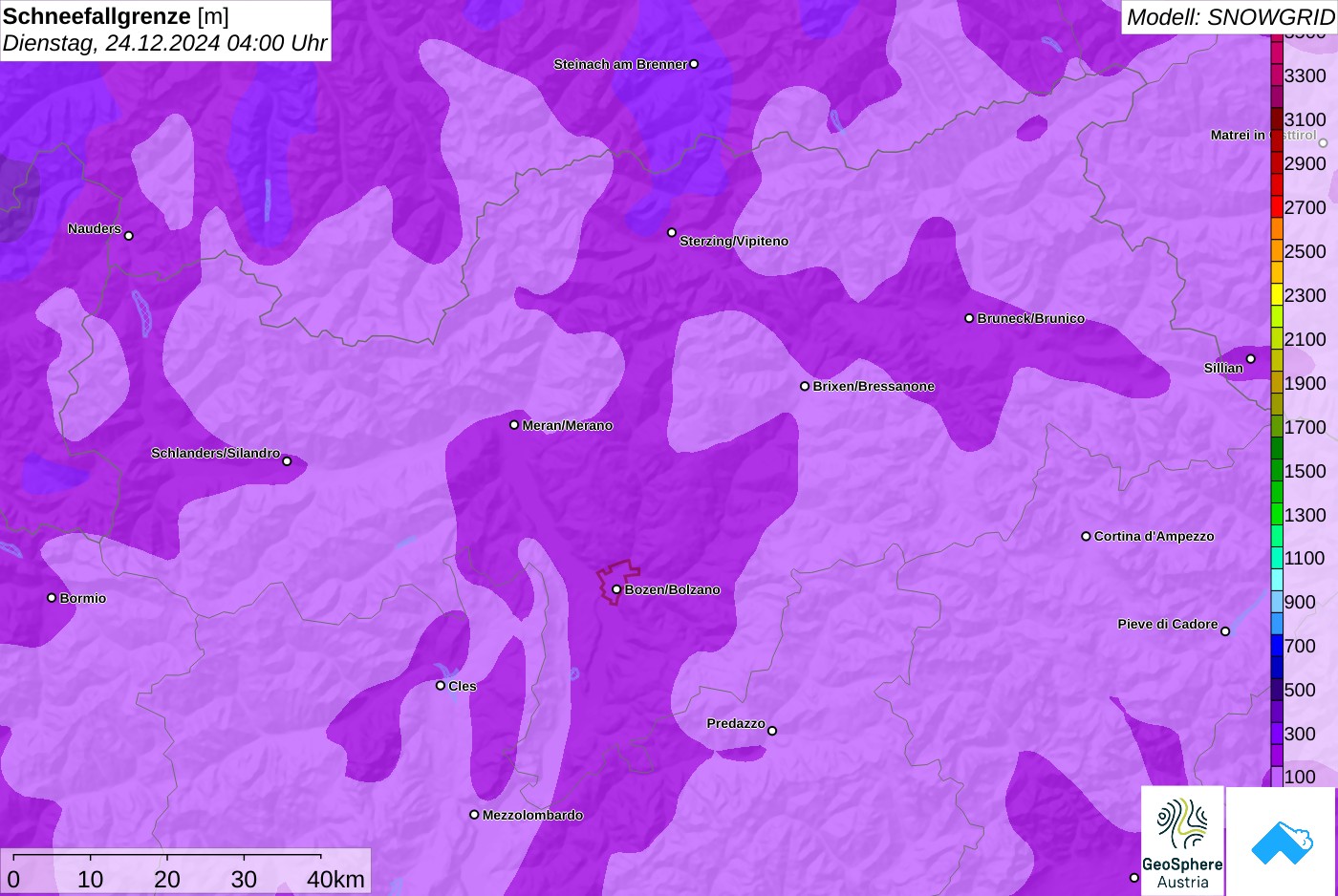This screenshot has width=1338, height=896.
Task: Click the Cortina d'Ampezzo text label
Action: [x=1155, y=536]
